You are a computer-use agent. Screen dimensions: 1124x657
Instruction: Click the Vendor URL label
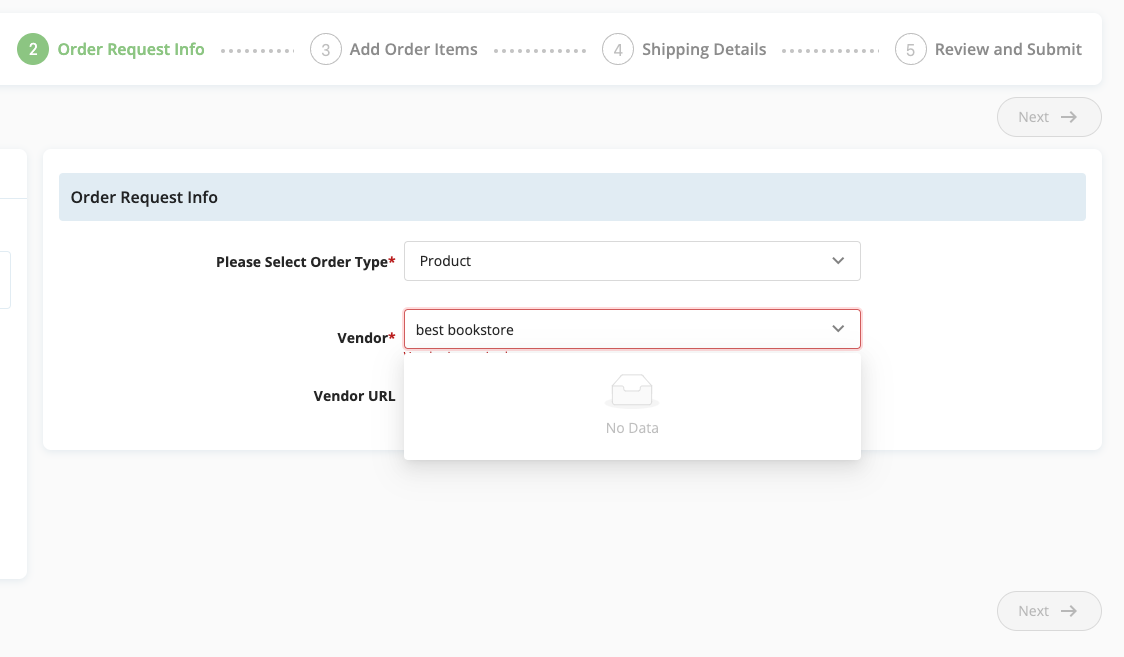coord(354,396)
